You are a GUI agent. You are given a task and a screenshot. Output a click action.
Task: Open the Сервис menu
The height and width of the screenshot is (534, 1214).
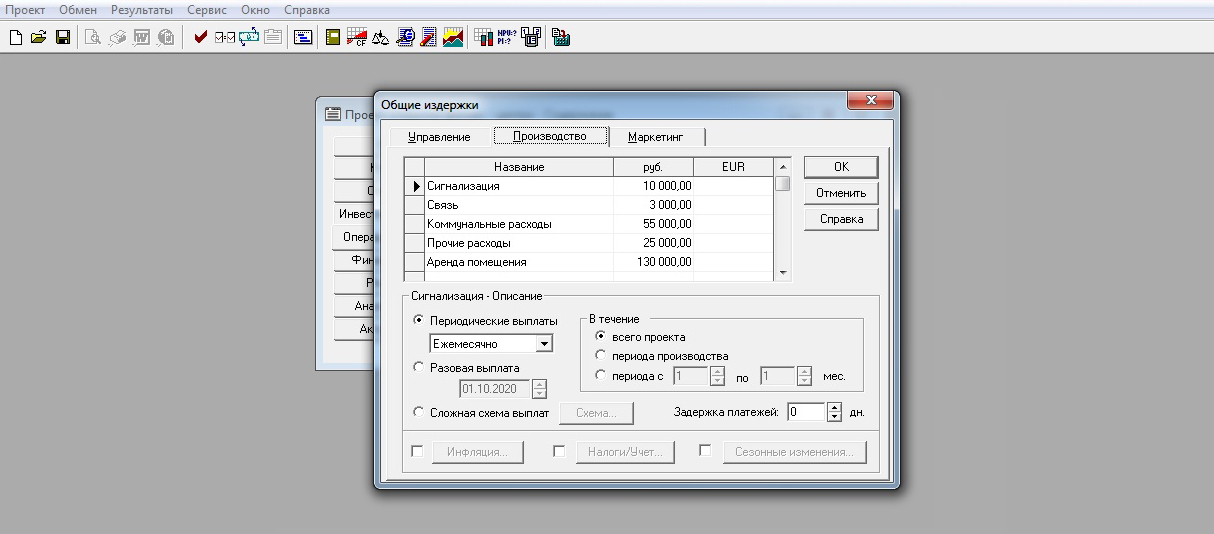208,9
